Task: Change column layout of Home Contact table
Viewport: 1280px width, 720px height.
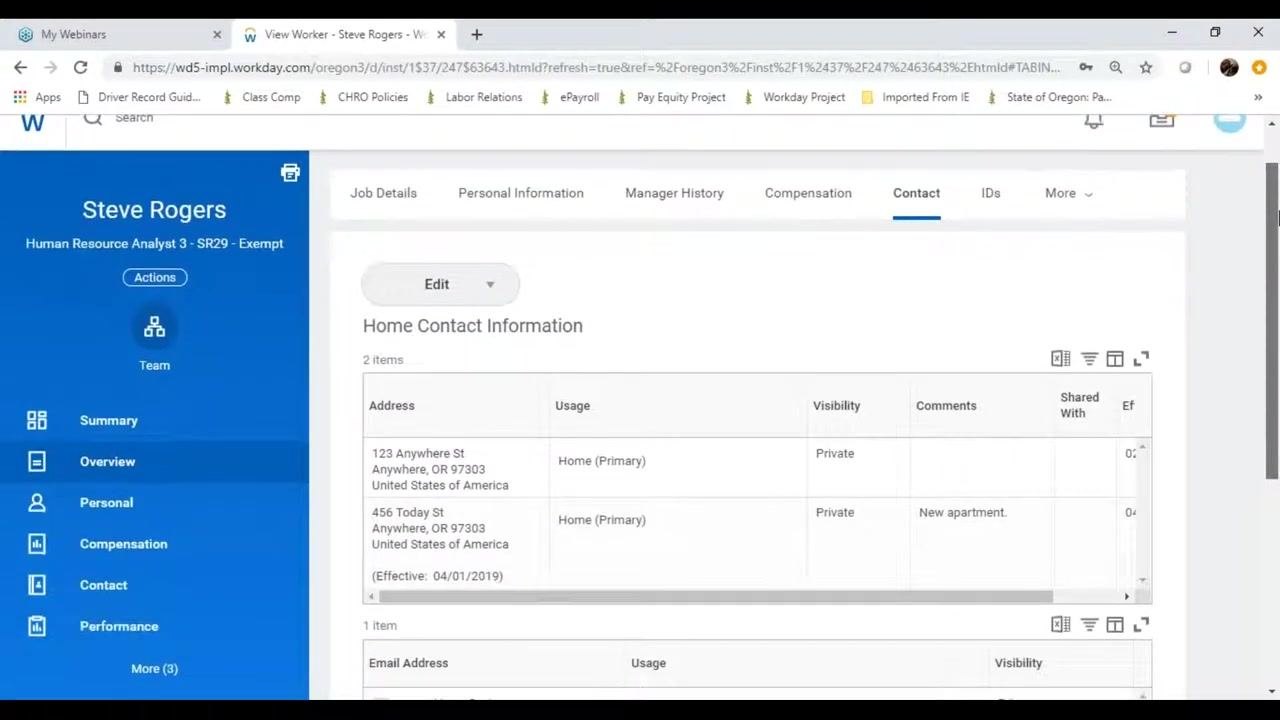Action: [x=1115, y=358]
